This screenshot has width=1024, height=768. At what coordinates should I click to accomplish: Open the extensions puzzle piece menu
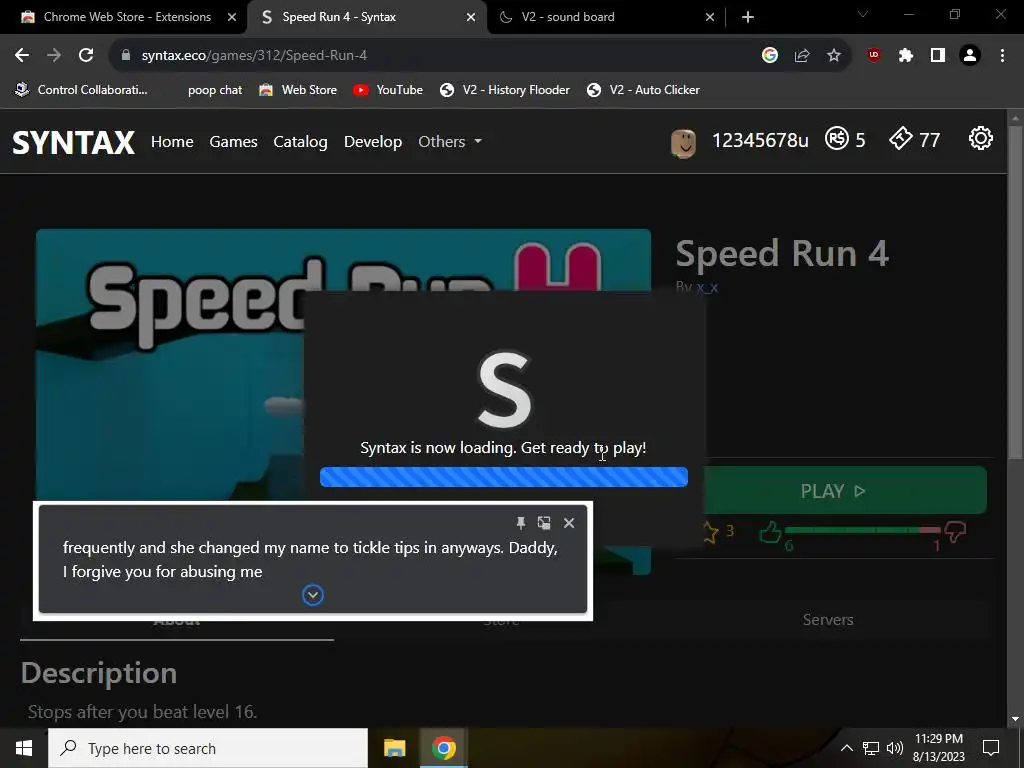[x=906, y=56]
